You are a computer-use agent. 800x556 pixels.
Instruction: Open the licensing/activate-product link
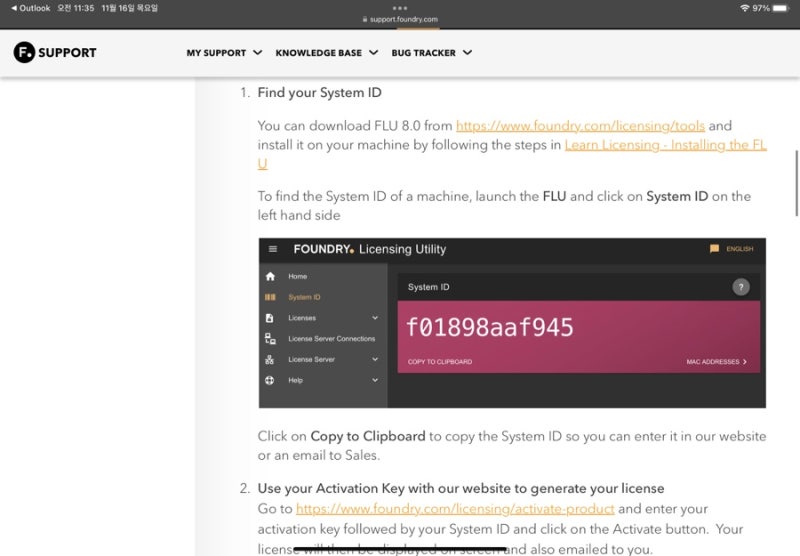(455, 509)
